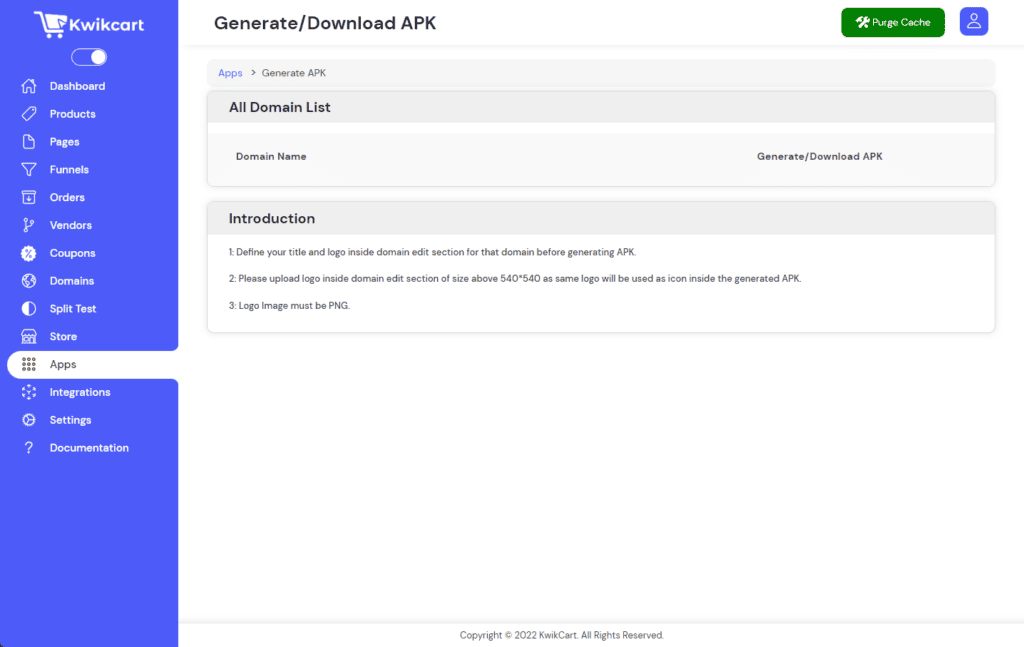Viewport: 1024px width, 647px height.
Task: Click the Introduction panel heading
Action: (x=272, y=219)
